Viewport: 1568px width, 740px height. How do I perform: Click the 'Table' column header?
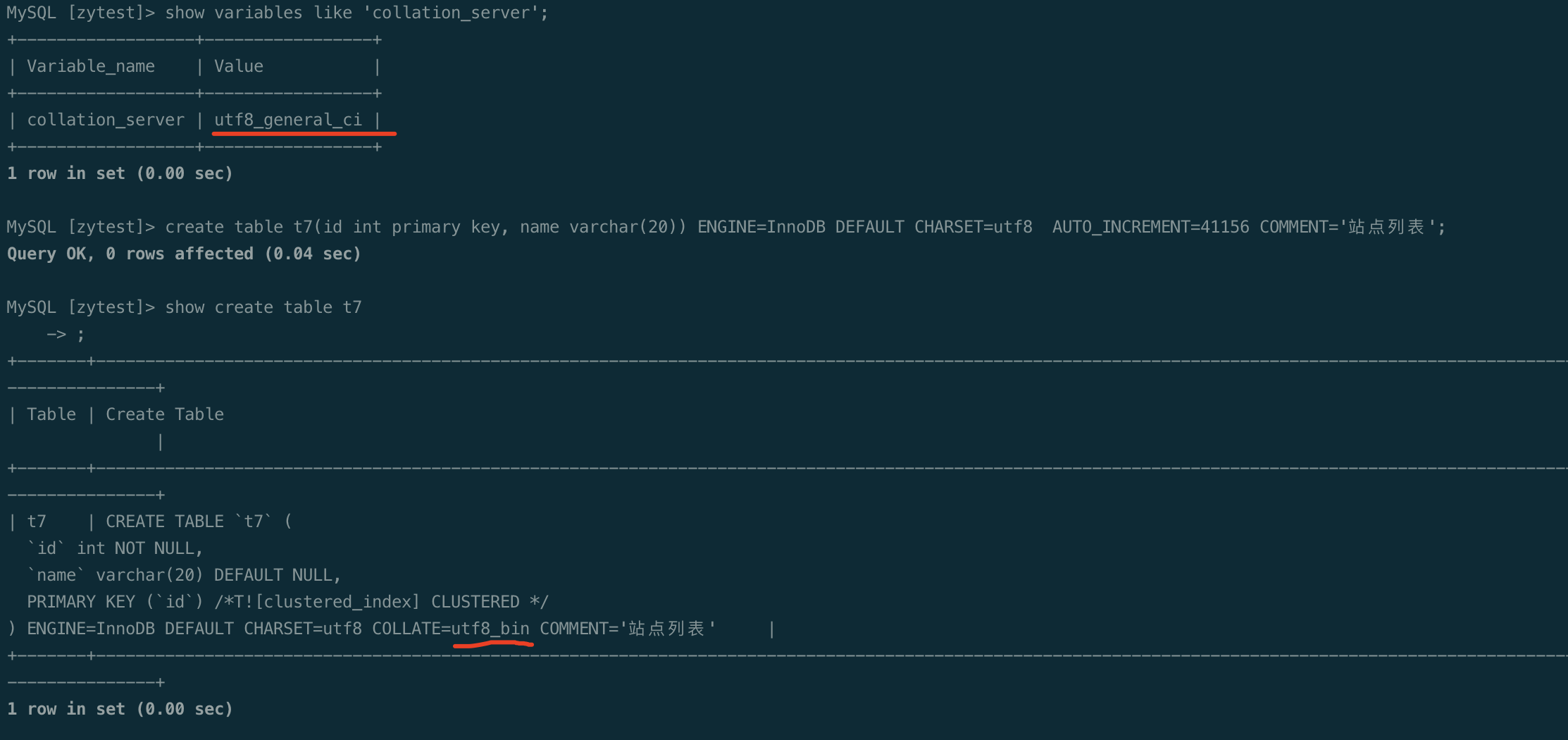pos(51,414)
